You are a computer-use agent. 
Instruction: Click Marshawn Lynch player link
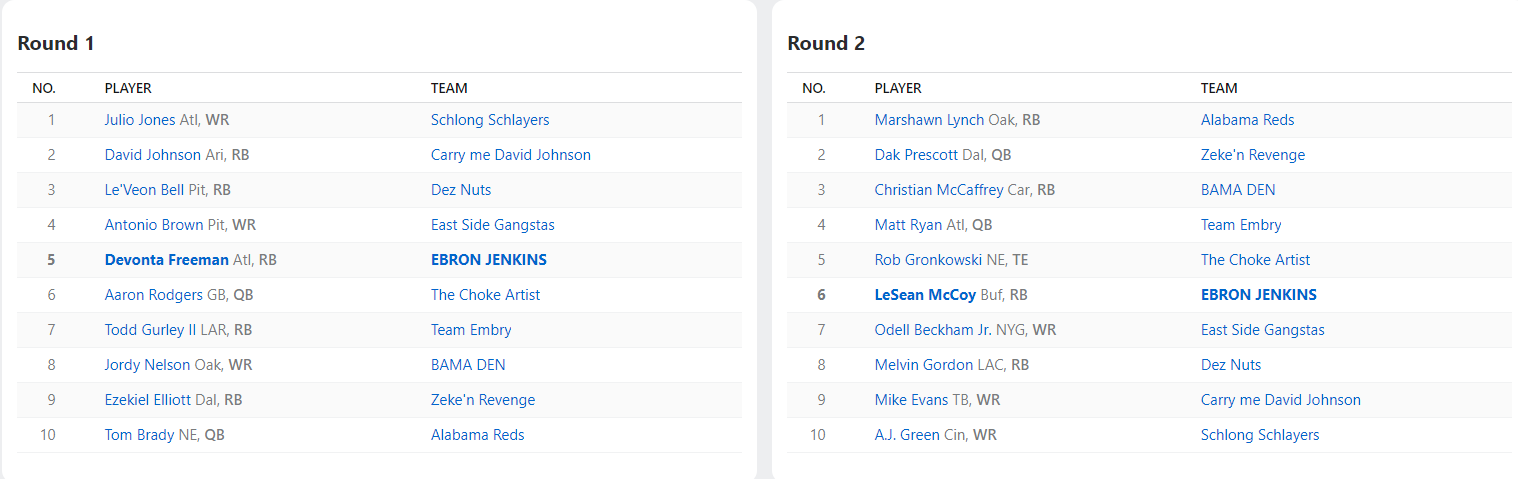929,120
